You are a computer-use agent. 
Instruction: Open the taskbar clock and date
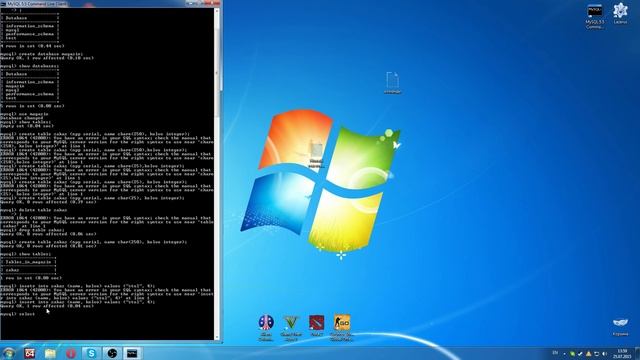click(622, 353)
